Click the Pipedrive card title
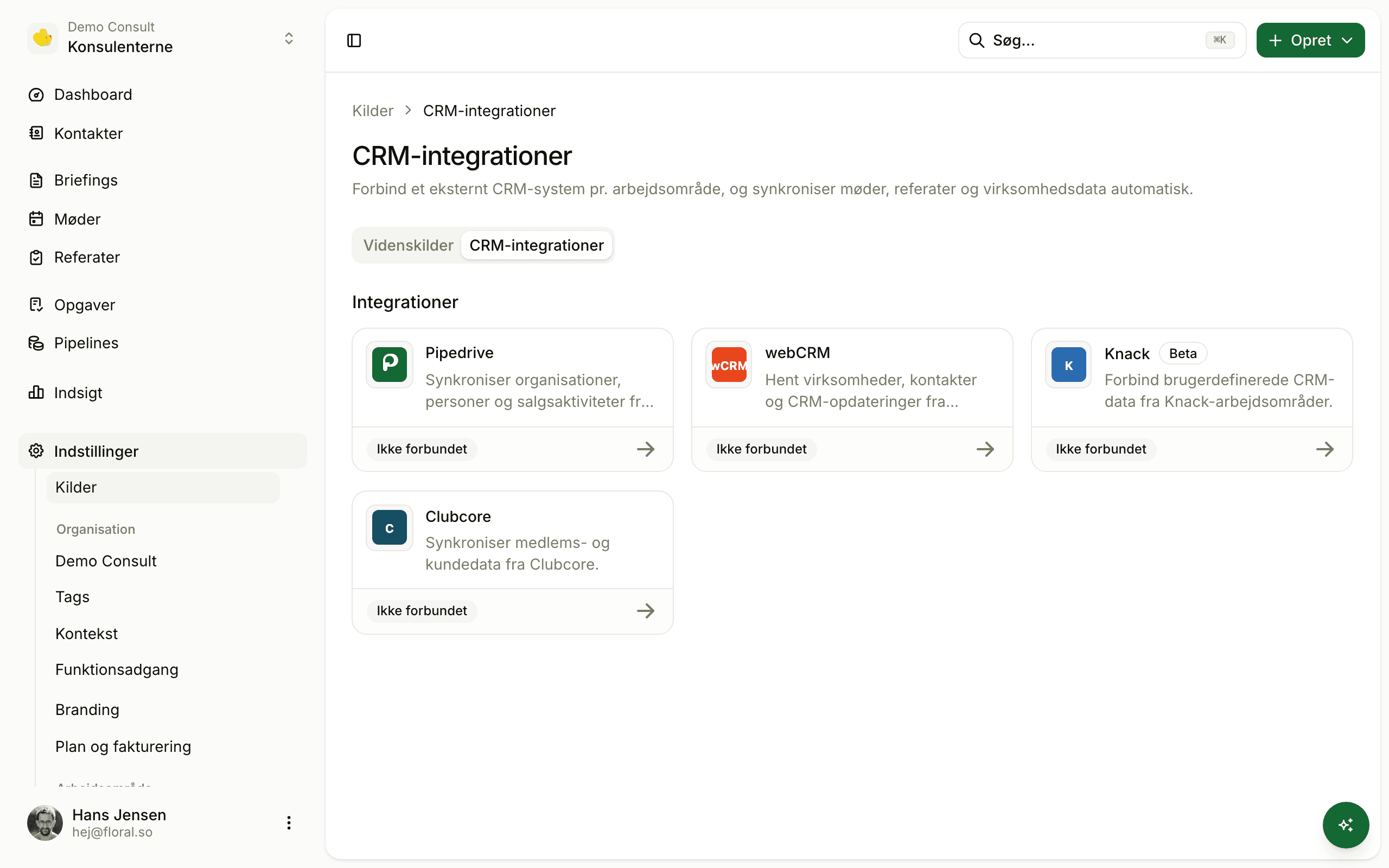 459,353
